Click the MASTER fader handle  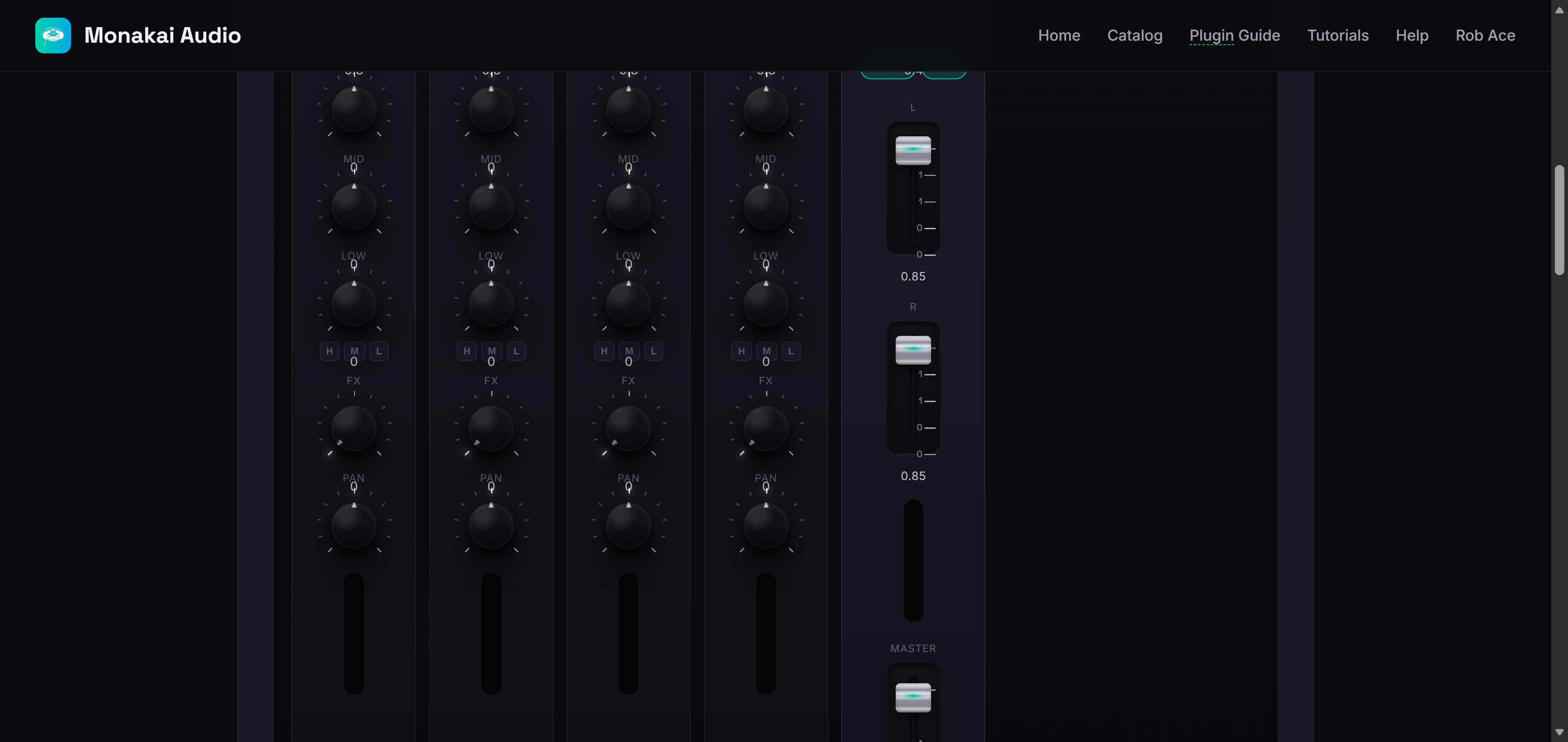tap(913, 698)
